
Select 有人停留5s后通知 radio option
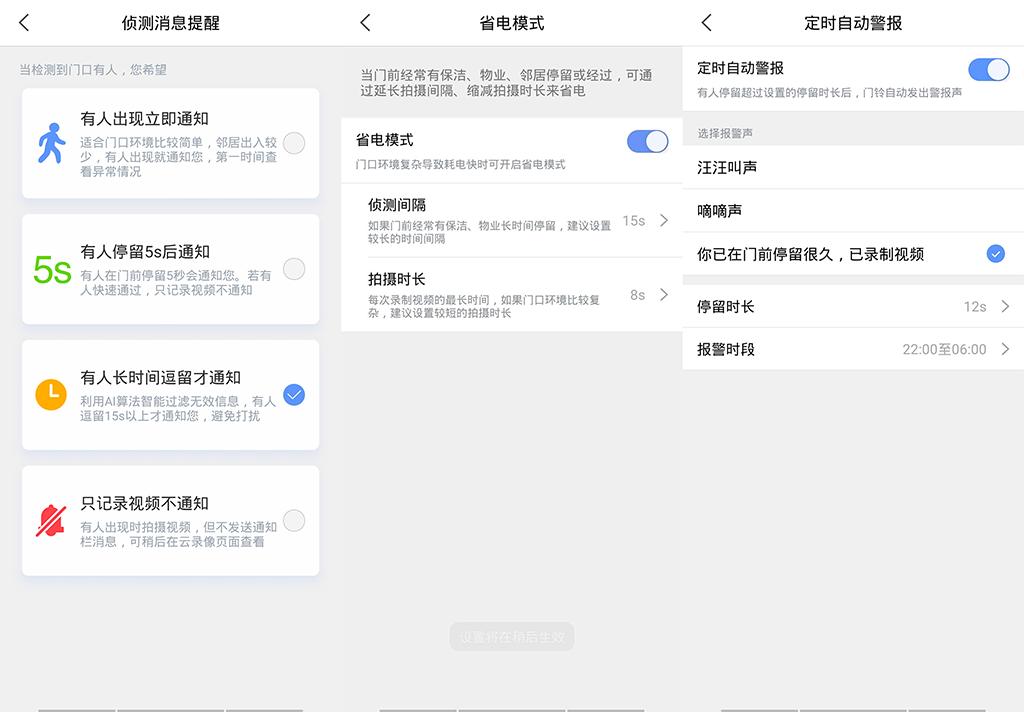coord(294,268)
